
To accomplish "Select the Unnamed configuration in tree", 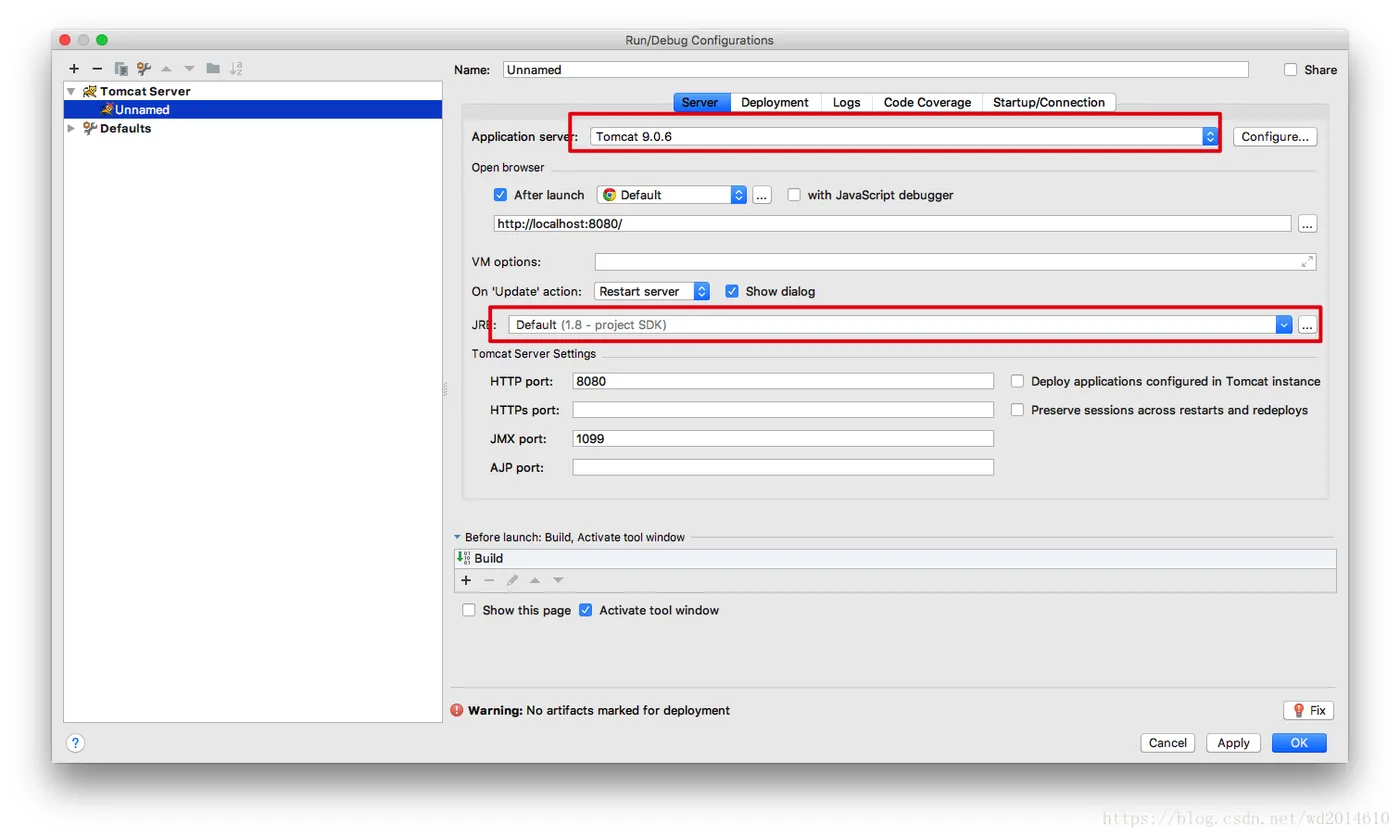I will (253, 110).
